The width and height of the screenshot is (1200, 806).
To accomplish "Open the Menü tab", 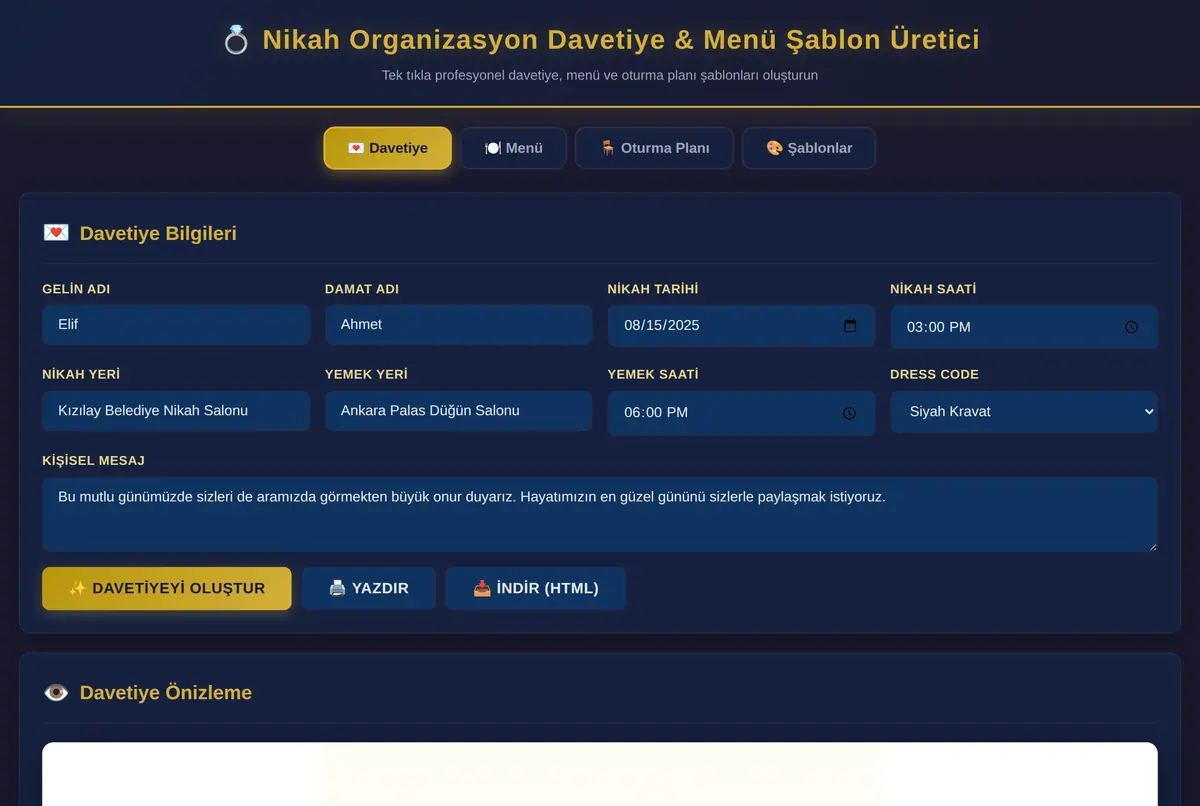I will point(513,148).
